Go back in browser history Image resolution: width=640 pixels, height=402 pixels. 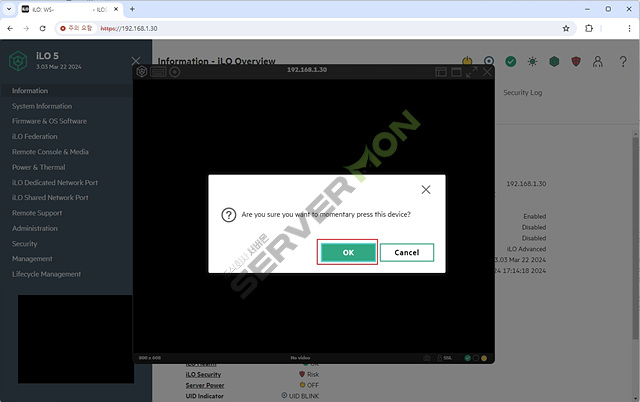[x=10, y=29]
